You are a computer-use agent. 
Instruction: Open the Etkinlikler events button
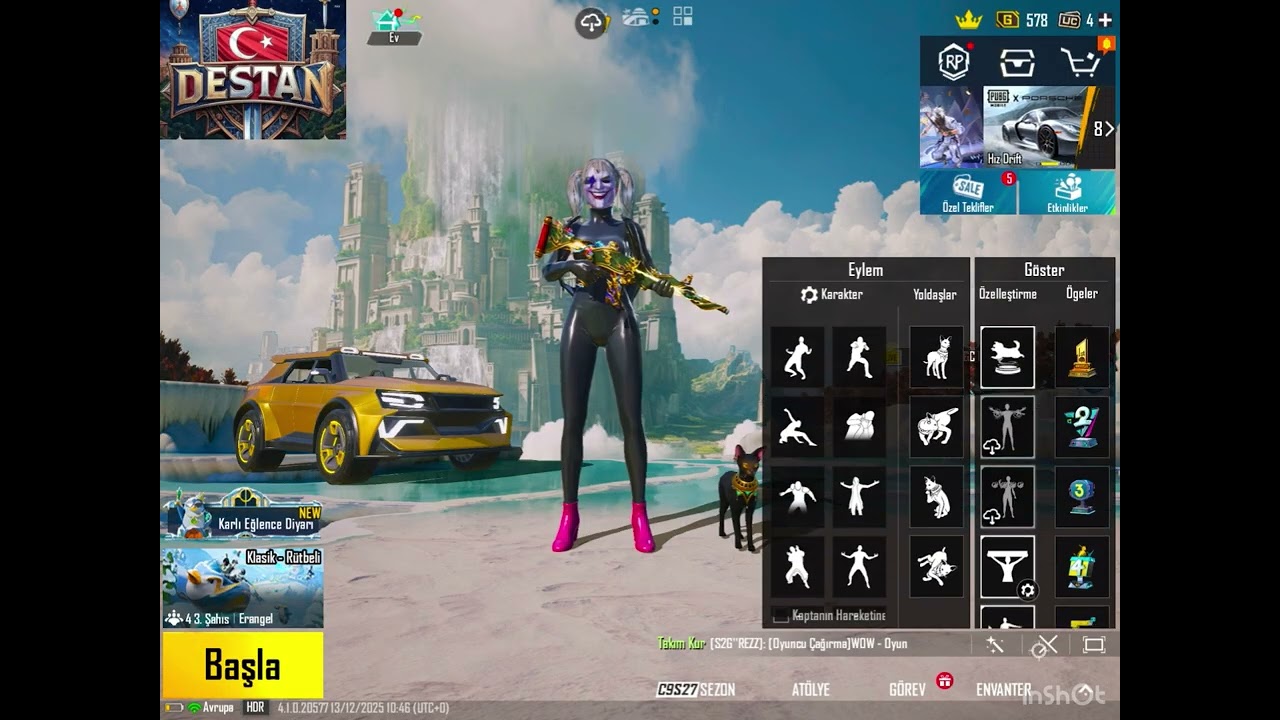1068,193
